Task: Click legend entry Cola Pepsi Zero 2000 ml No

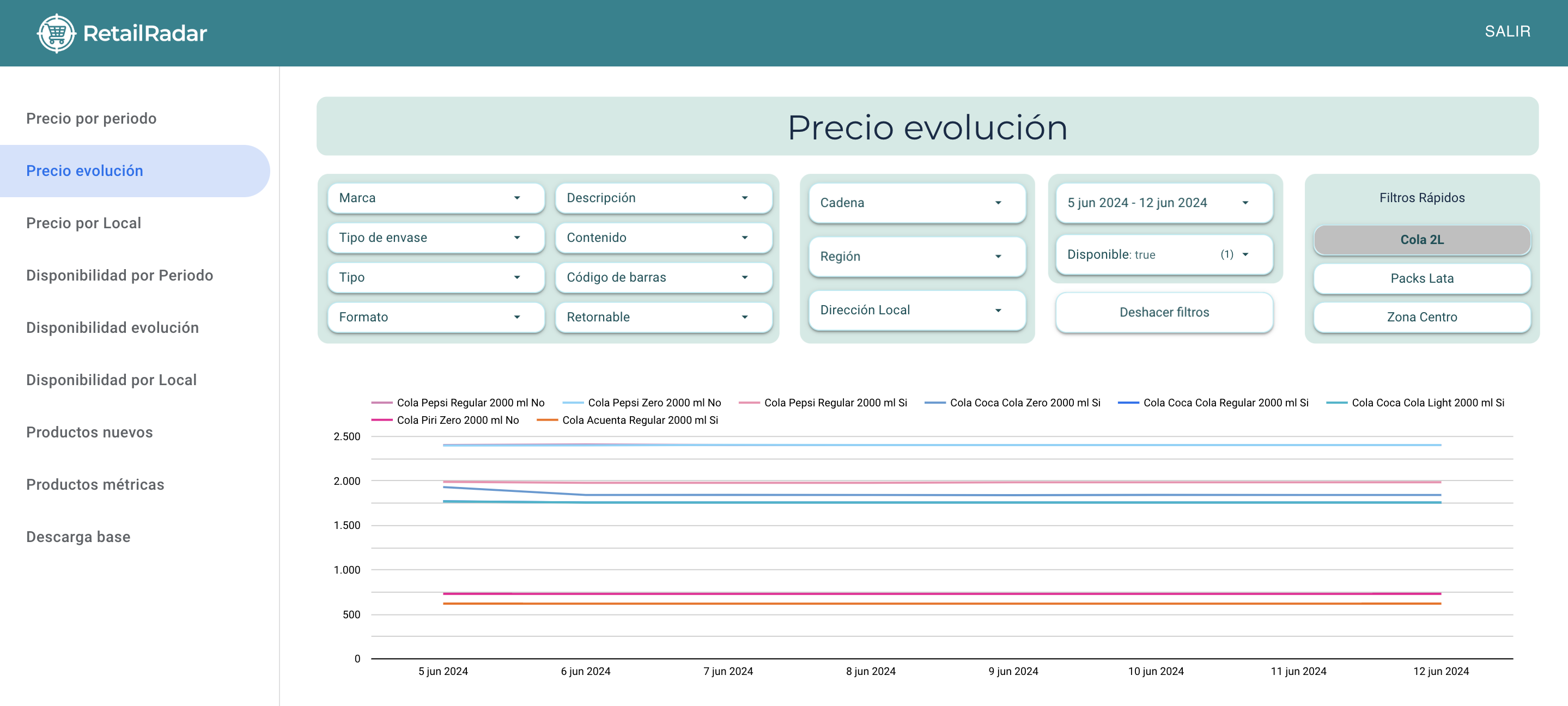Action: (x=642, y=403)
